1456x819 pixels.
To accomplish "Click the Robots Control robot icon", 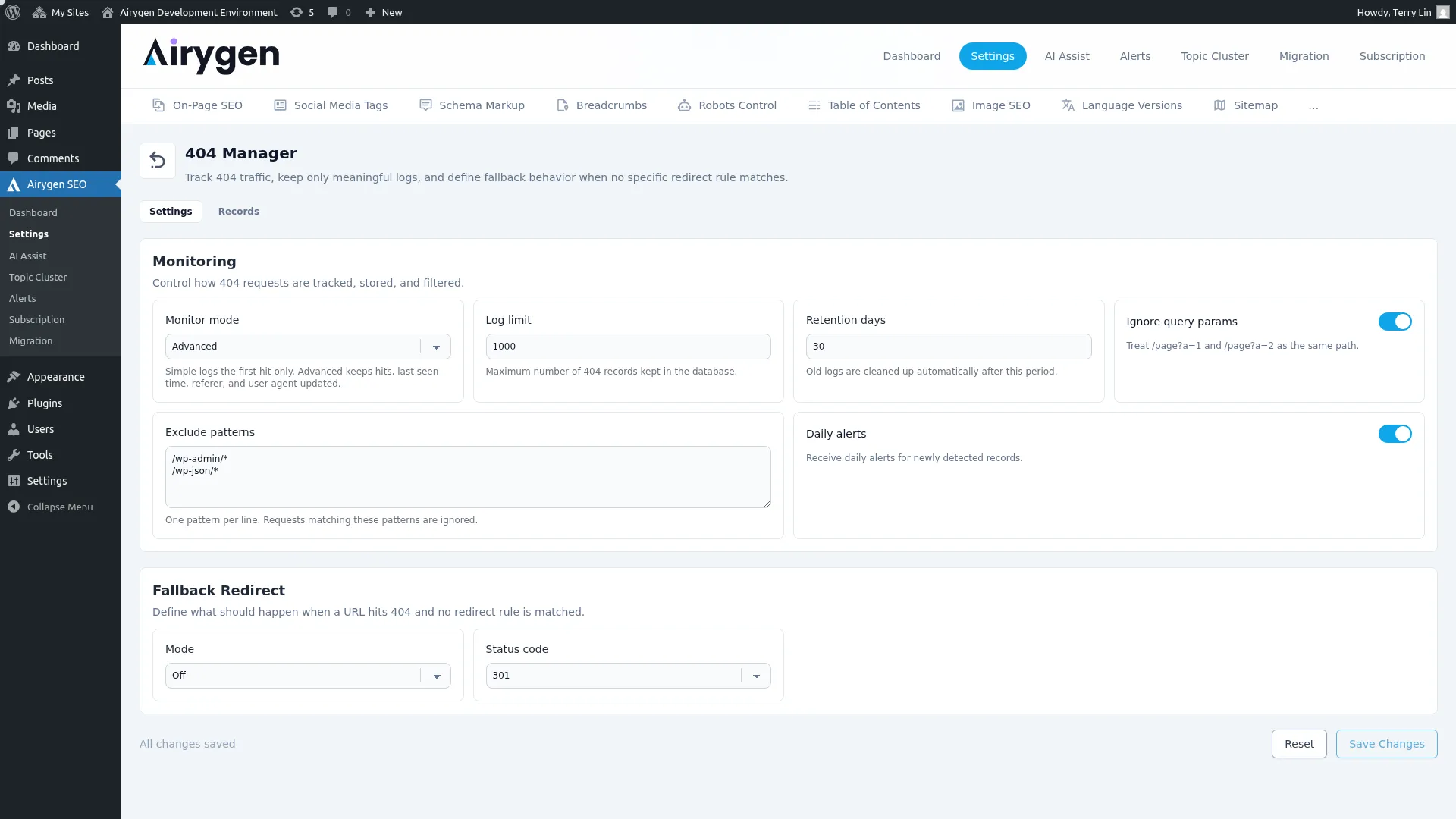I will (685, 105).
